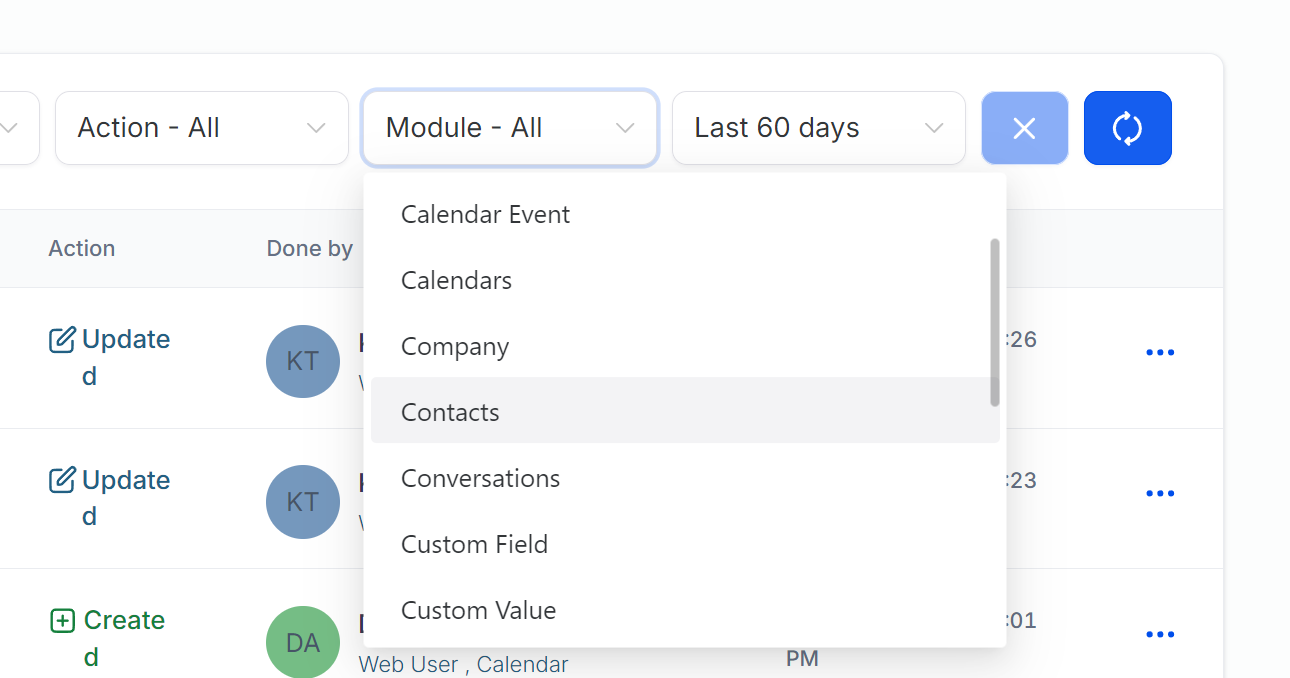Choose Conversations in the module list

coord(685,478)
